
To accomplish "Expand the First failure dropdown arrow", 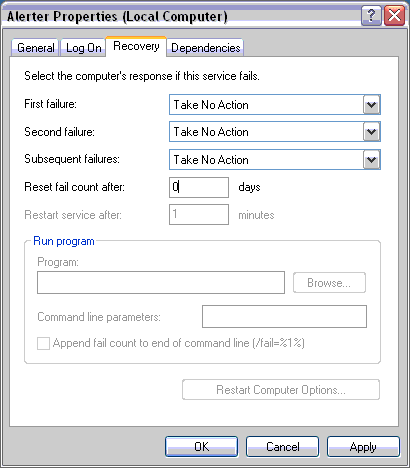I will click(x=371, y=105).
